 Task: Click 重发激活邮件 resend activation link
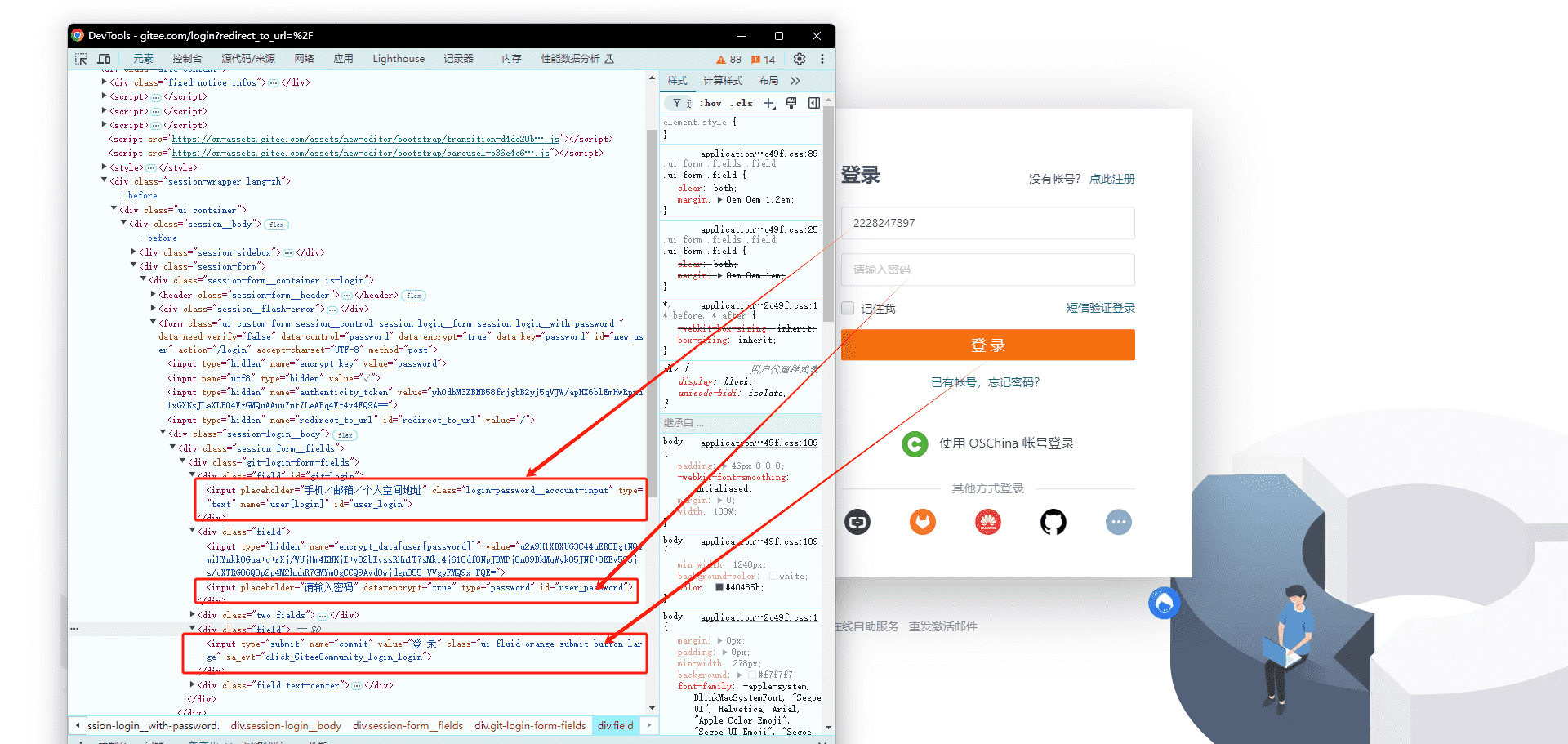(x=942, y=626)
